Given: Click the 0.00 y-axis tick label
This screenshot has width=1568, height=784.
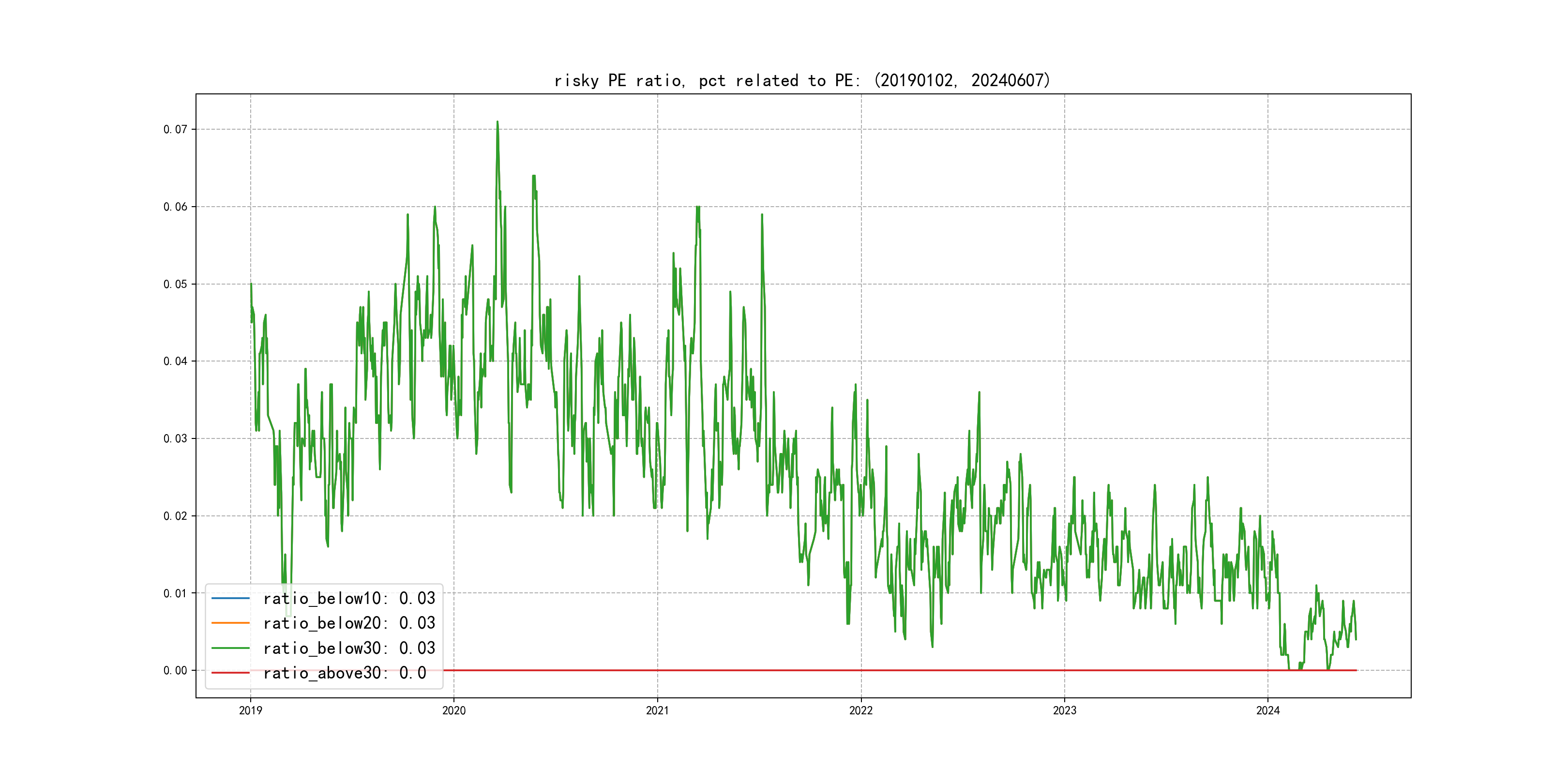Looking at the screenshot, I should (175, 670).
